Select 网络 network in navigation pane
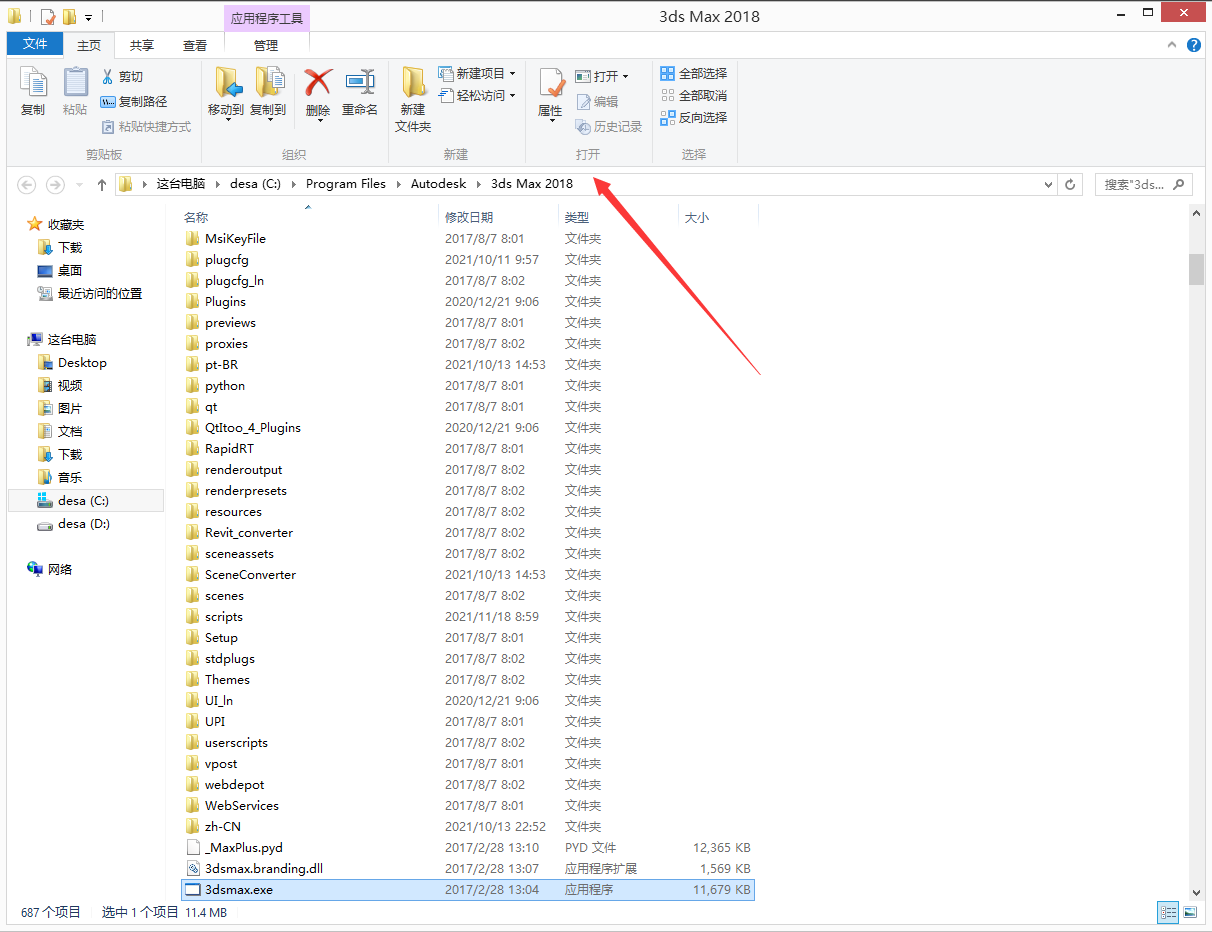This screenshot has width=1212, height=932. (50, 569)
